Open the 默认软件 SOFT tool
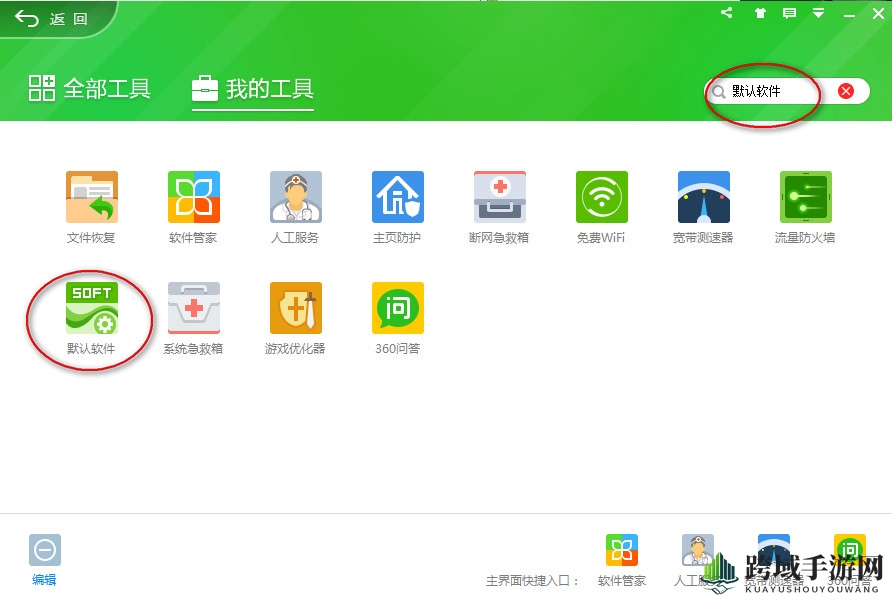This screenshot has width=892, height=599. pos(92,308)
